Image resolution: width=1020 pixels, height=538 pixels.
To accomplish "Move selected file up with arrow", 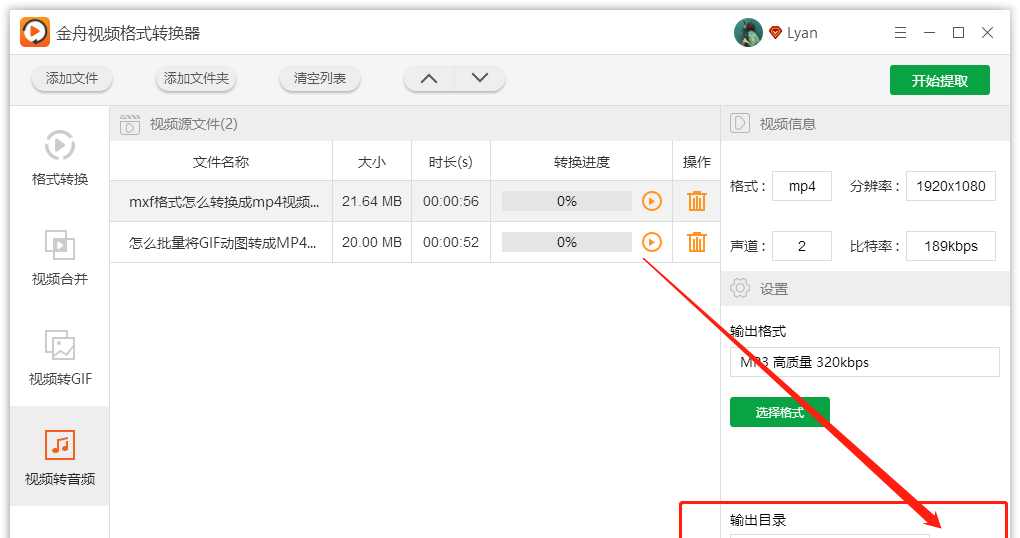I will 429,78.
